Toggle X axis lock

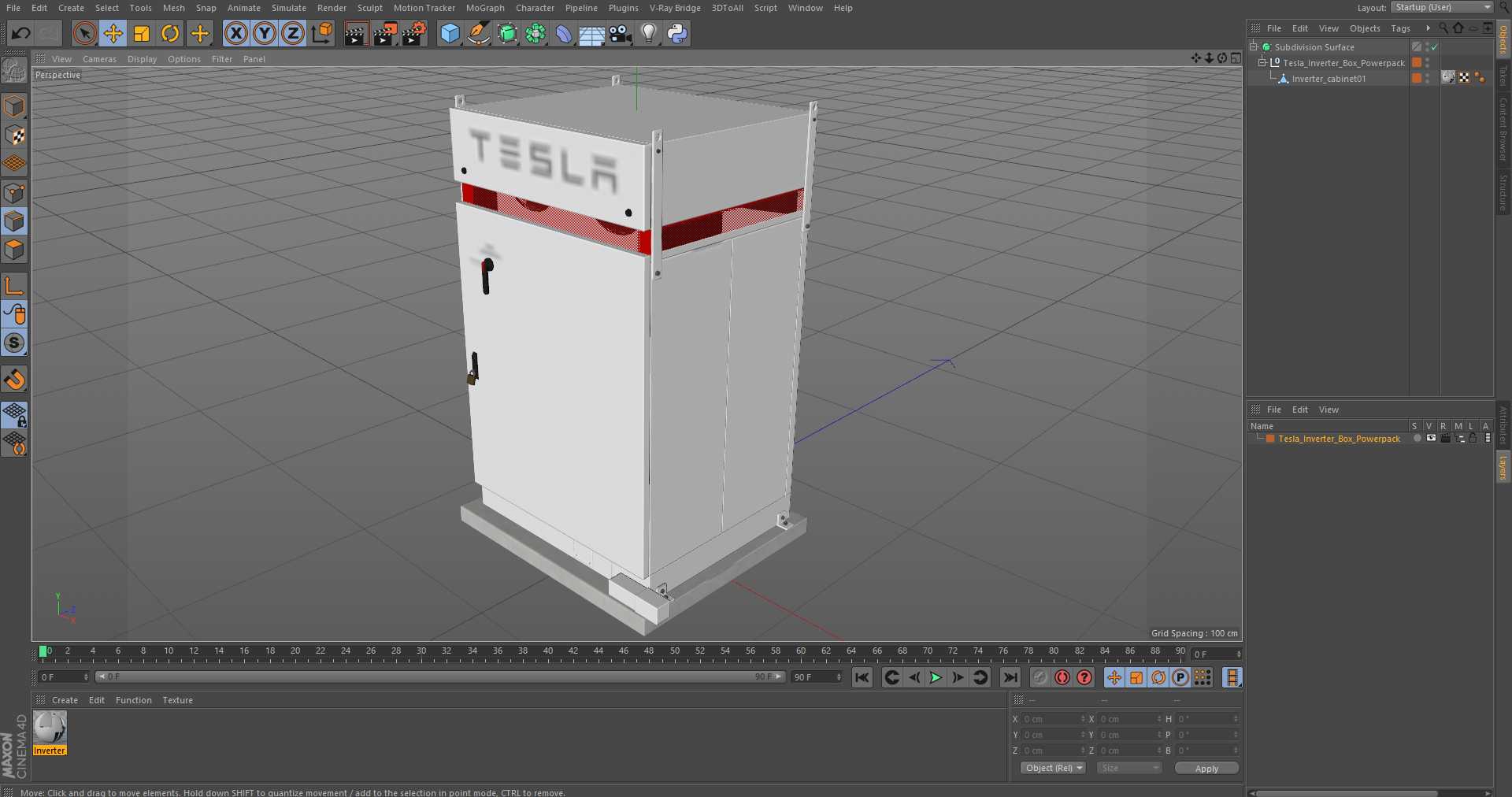pos(235,33)
